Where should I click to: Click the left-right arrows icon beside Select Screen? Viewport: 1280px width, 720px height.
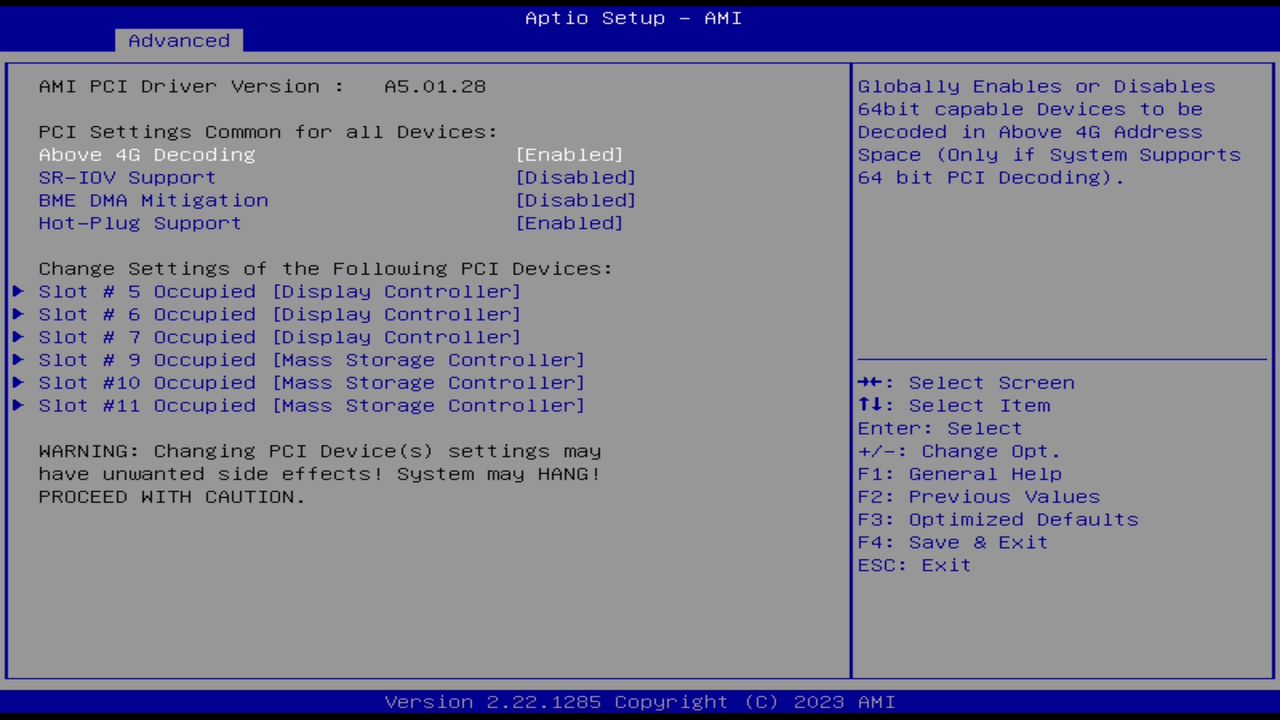click(x=870, y=383)
